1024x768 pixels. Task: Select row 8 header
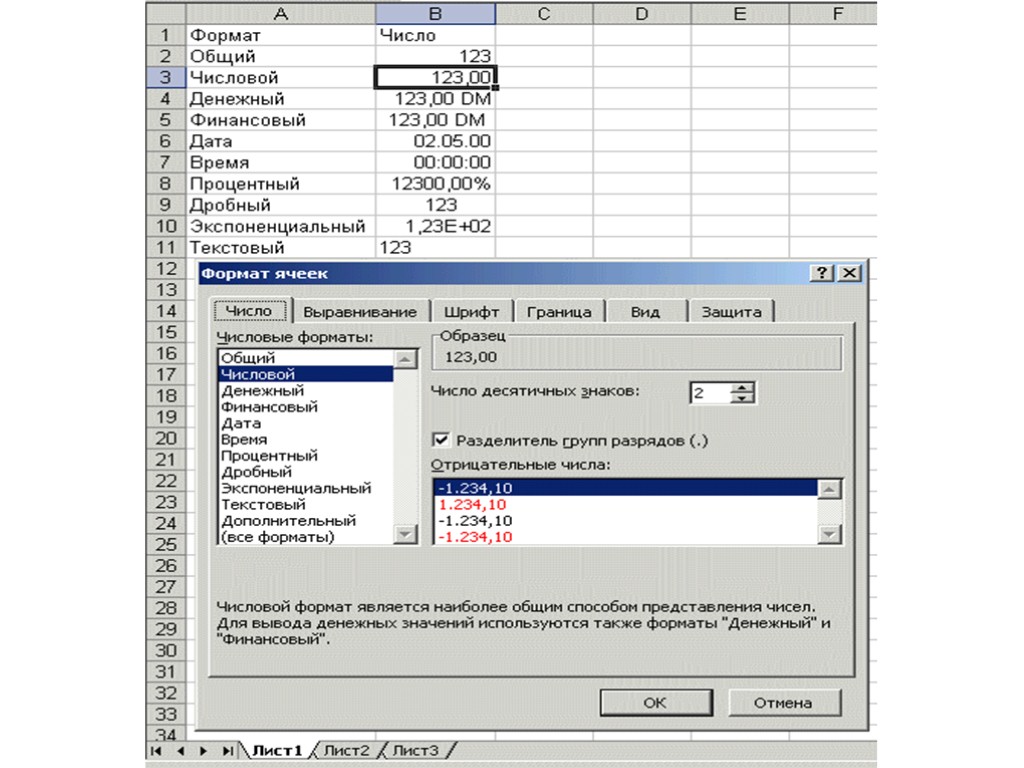(166, 184)
